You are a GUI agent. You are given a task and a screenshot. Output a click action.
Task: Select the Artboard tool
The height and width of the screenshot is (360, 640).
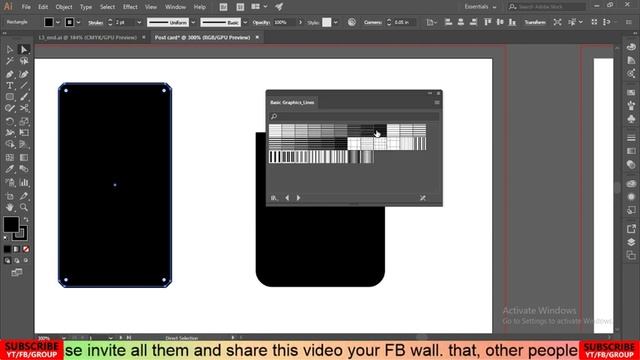[x=10, y=196]
